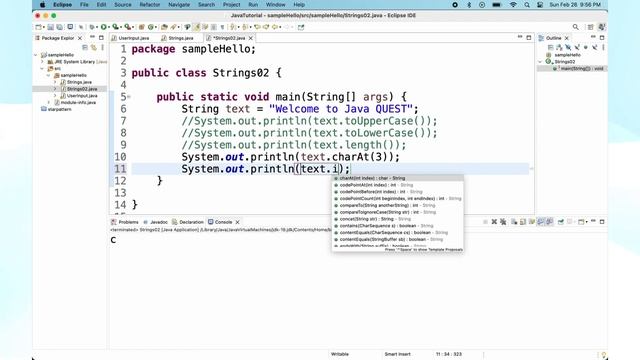Collapse Strings02 class in Outline view
The width and height of the screenshot is (640, 360).
coord(541,62)
